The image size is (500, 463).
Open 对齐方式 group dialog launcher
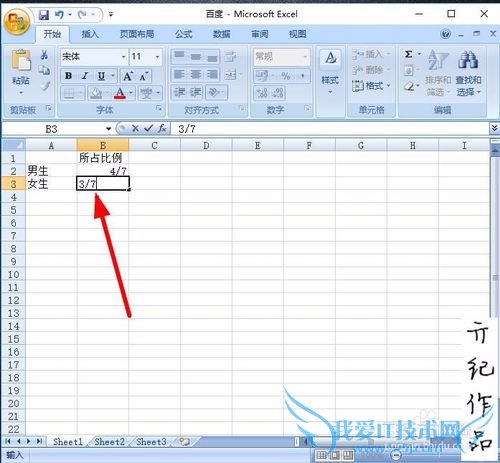tap(242, 108)
